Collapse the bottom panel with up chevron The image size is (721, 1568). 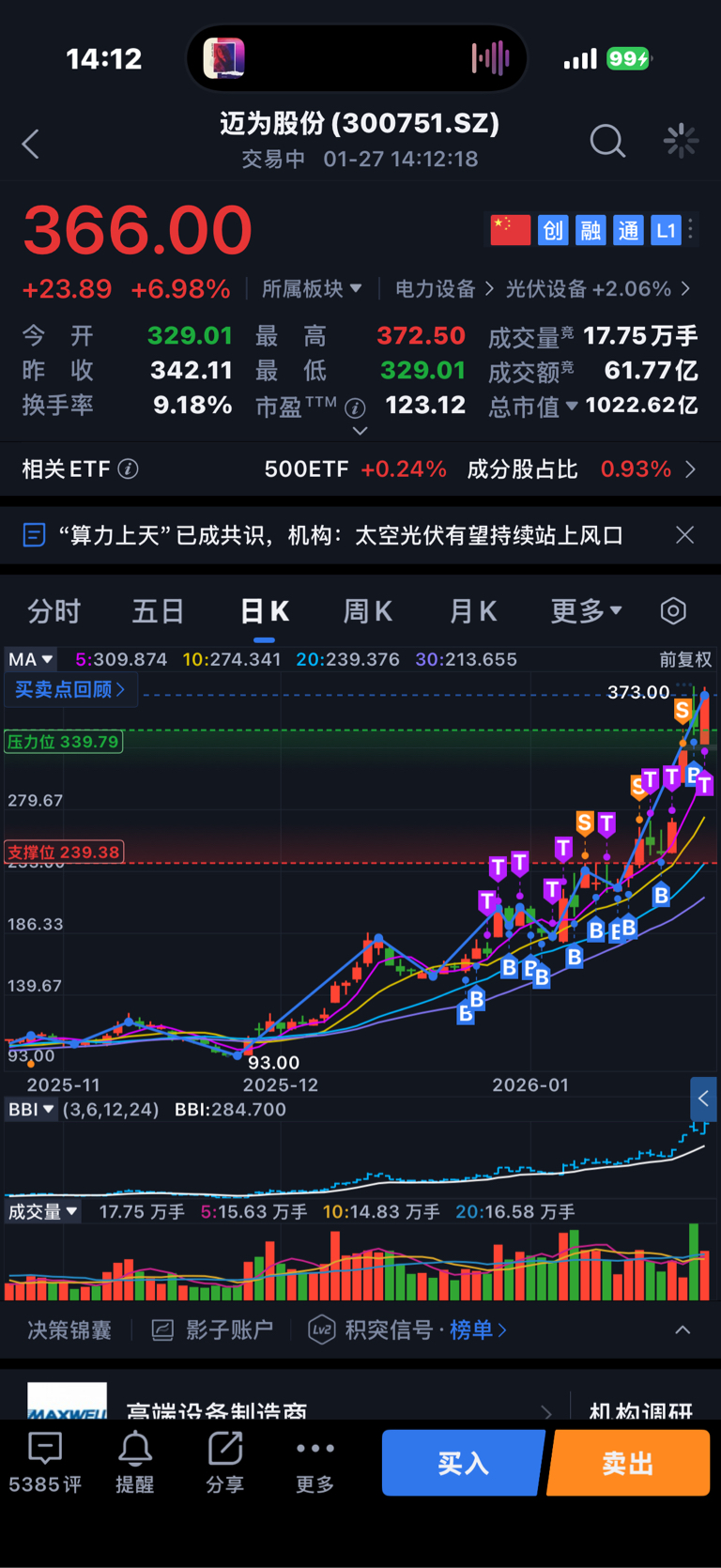click(x=683, y=1330)
